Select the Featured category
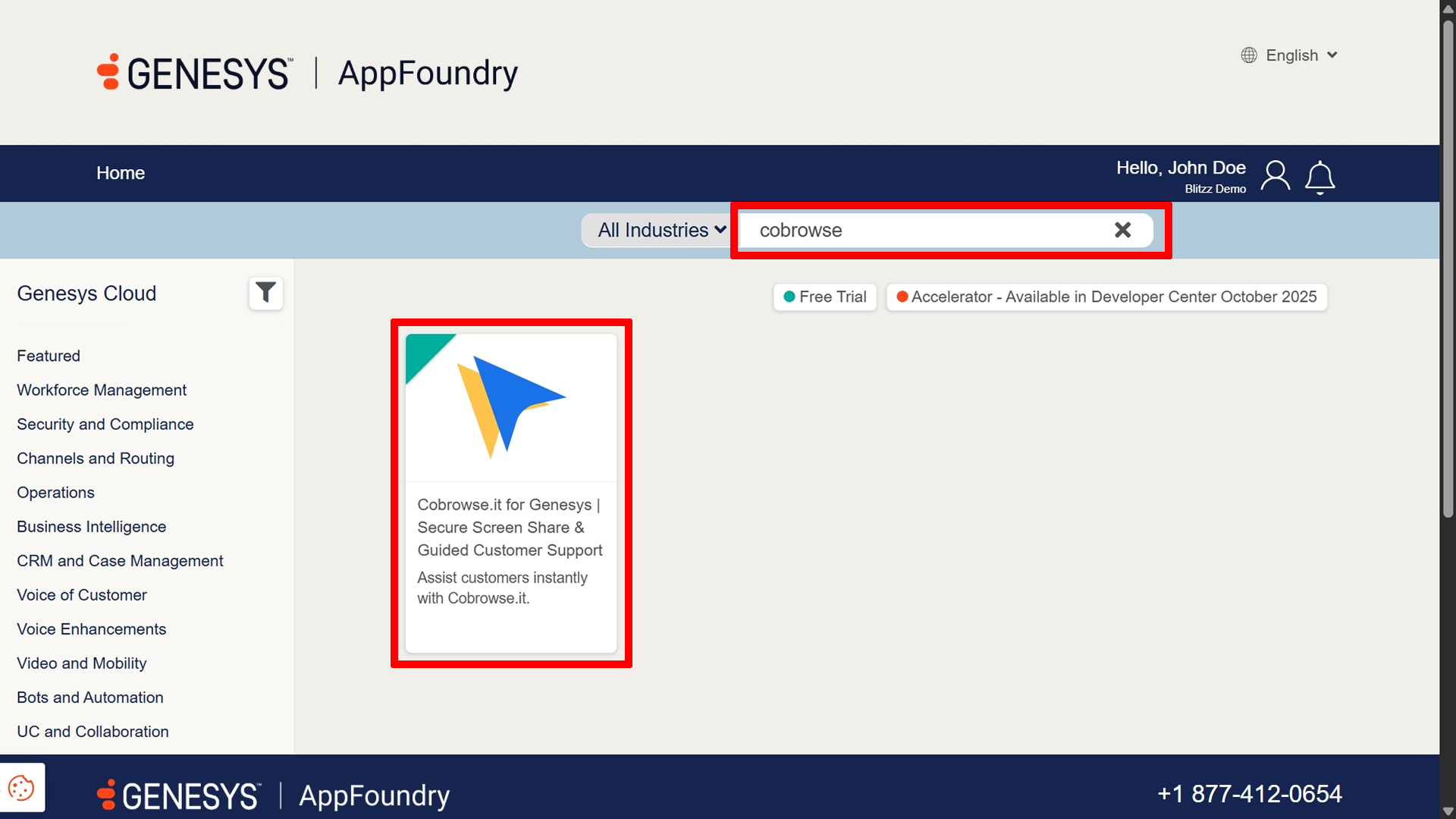The image size is (1456, 819). 49,356
